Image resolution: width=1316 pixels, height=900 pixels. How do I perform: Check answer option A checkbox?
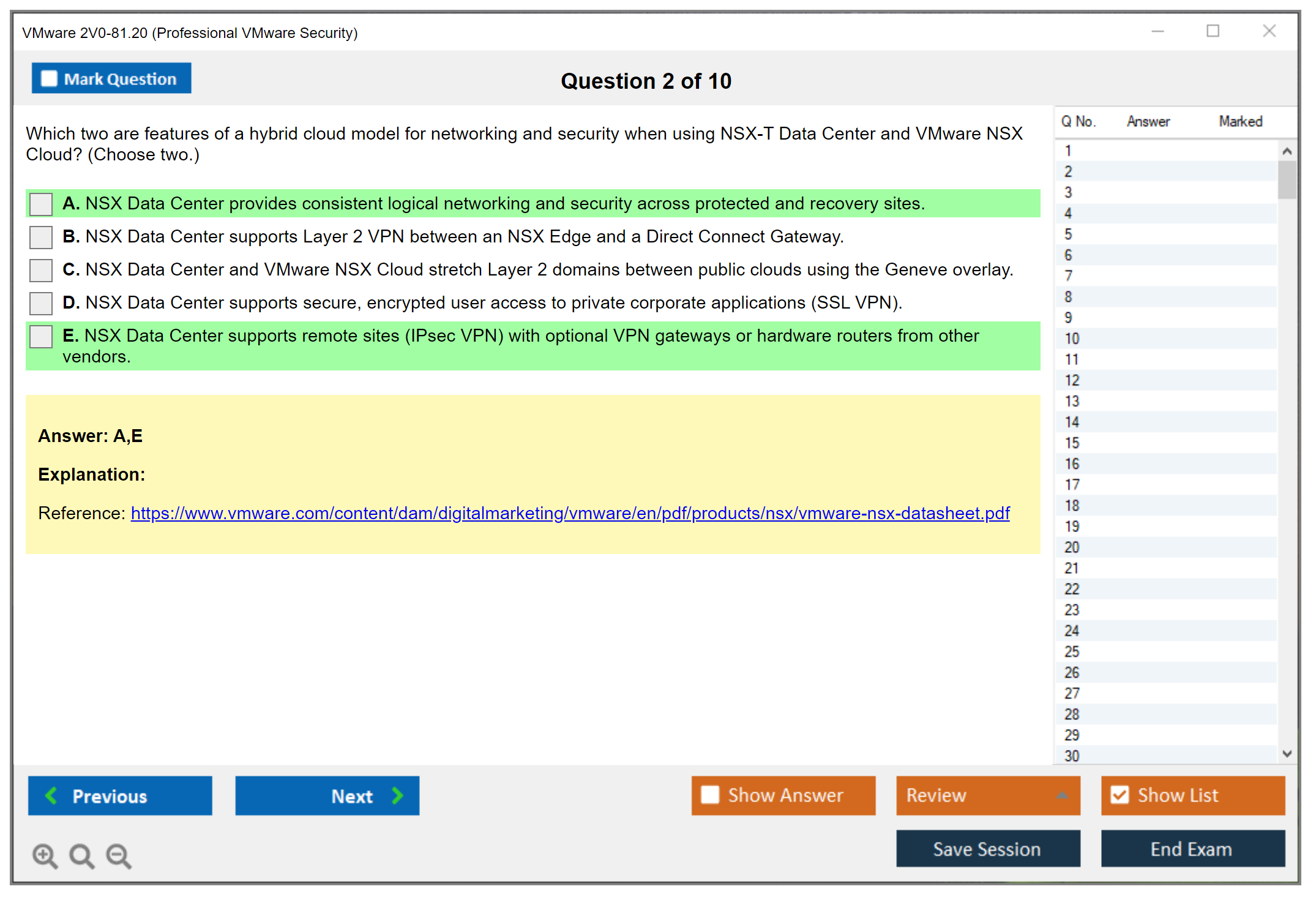41,204
